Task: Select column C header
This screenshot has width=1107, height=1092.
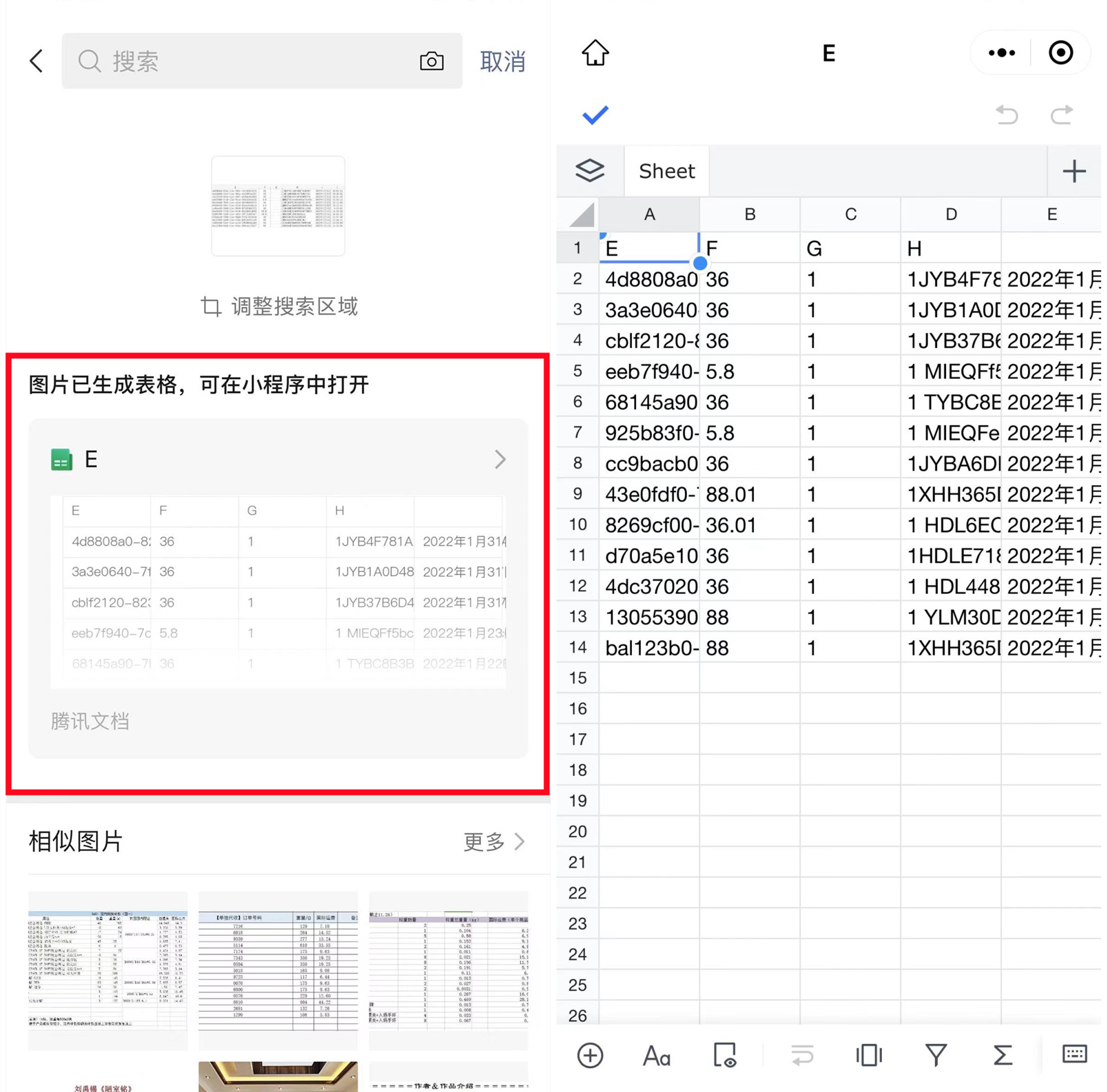Action: [851, 214]
